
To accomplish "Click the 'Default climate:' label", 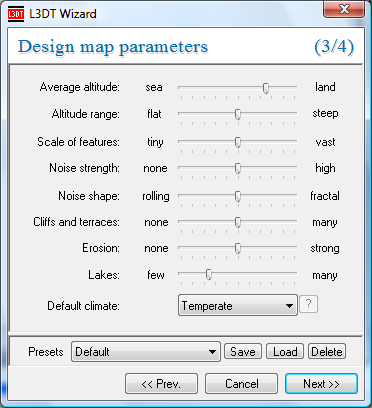I will [83, 306].
